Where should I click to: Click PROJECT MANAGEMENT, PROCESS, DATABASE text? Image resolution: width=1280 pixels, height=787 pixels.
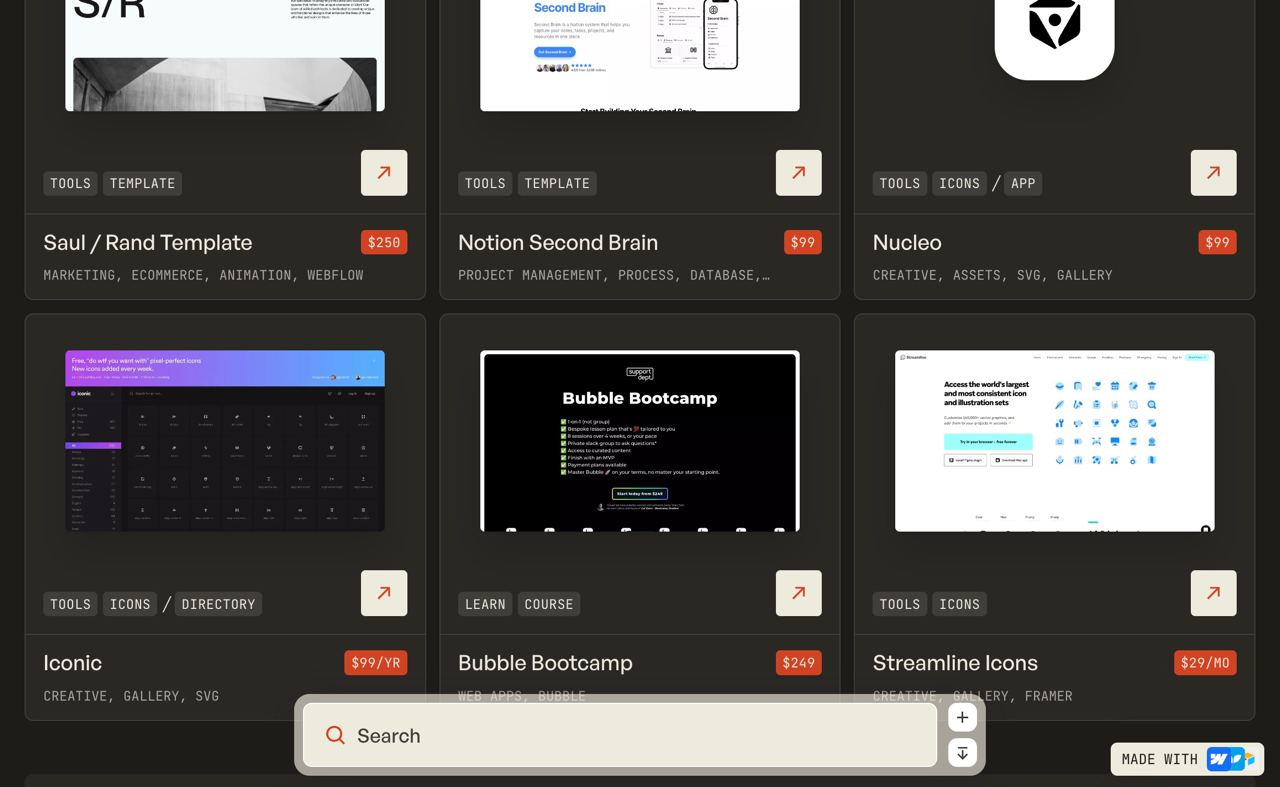(614, 275)
